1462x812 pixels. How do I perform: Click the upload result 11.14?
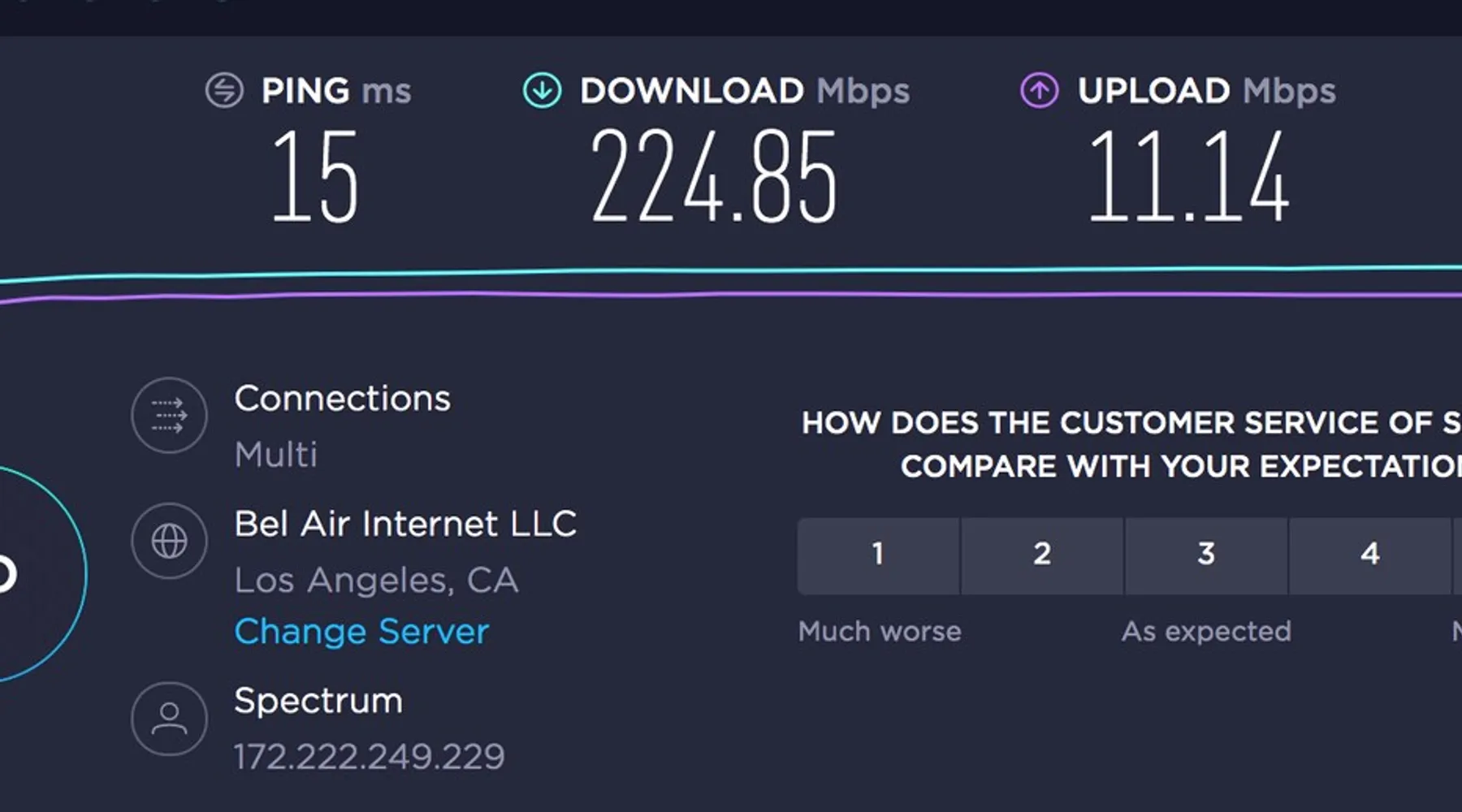[1188, 178]
